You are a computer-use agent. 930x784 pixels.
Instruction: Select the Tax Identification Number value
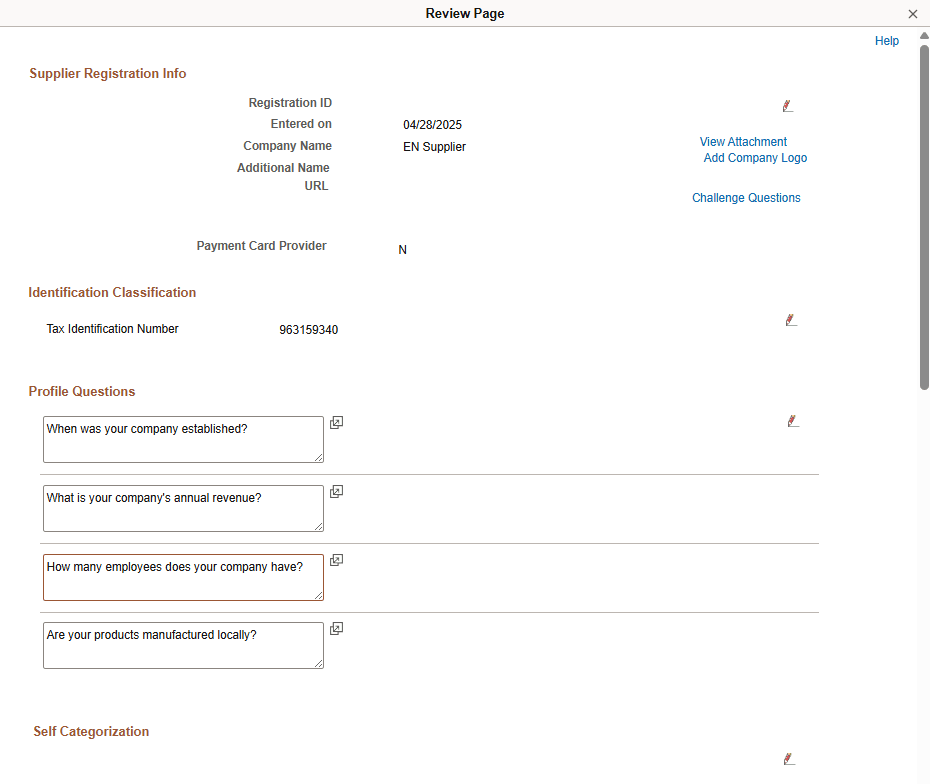[x=310, y=329]
